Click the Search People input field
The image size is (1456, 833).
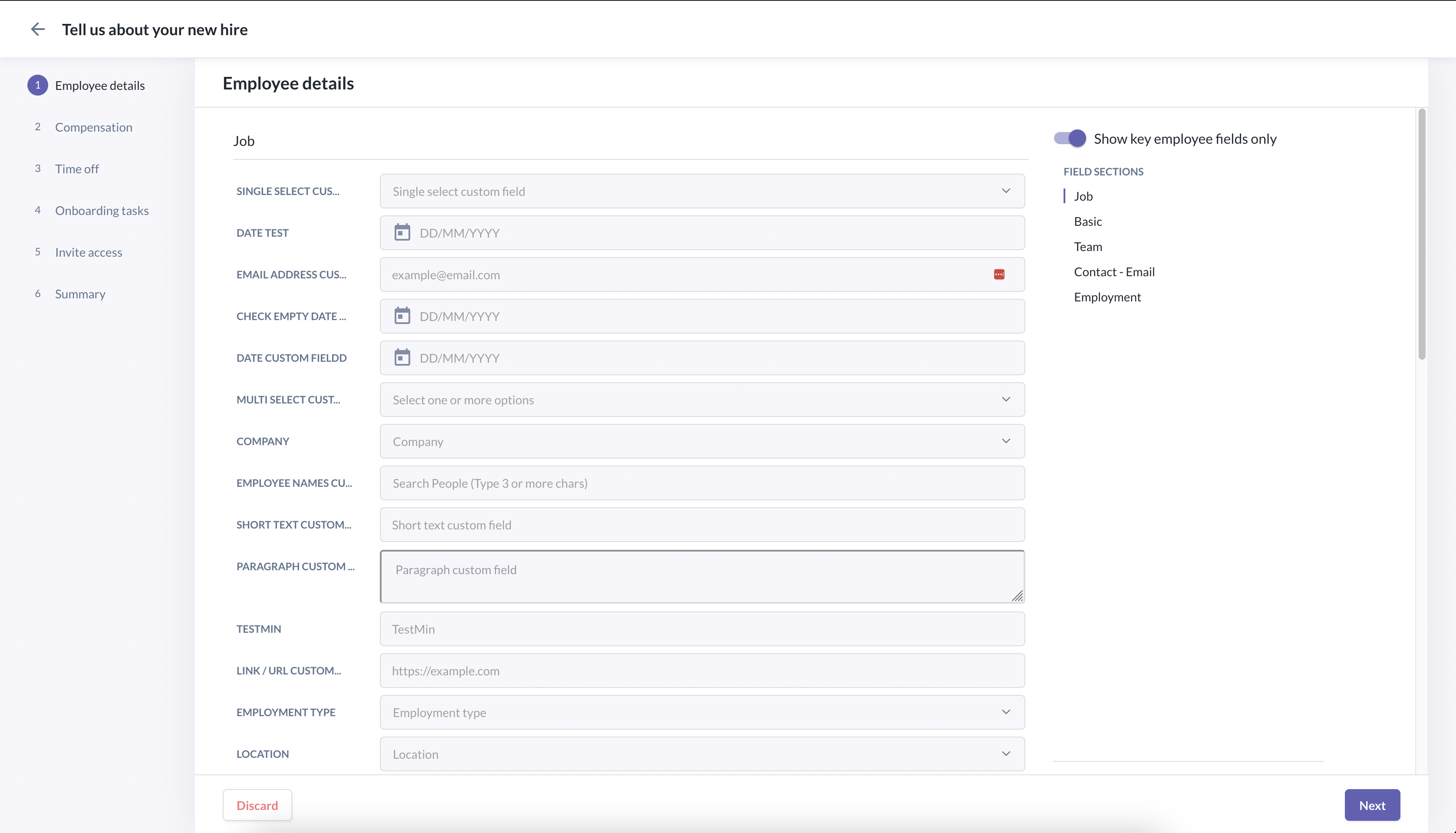pos(702,483)
